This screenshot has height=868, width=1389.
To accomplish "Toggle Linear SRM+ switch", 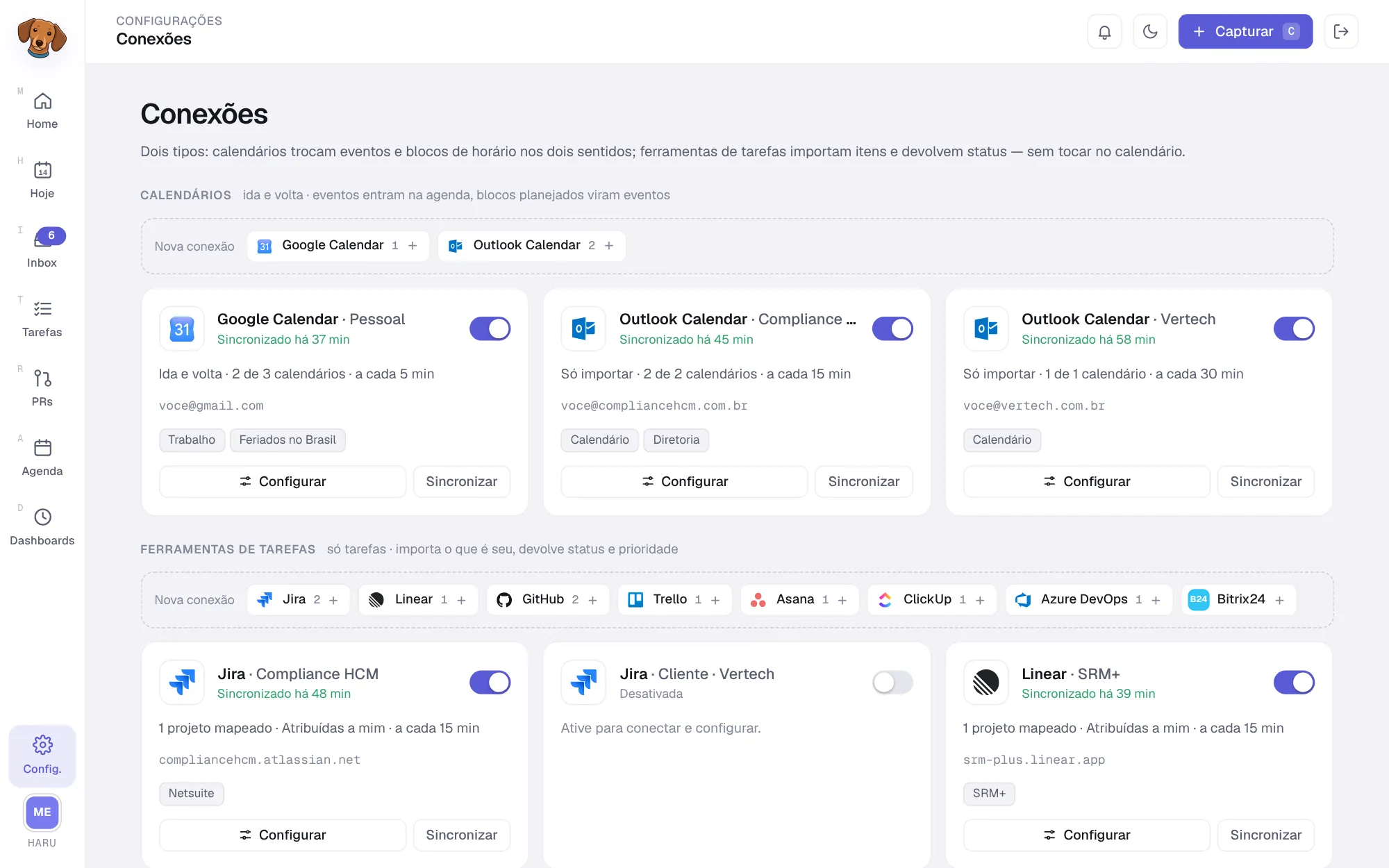I will pyautogui.click(x=1294, y=683).
